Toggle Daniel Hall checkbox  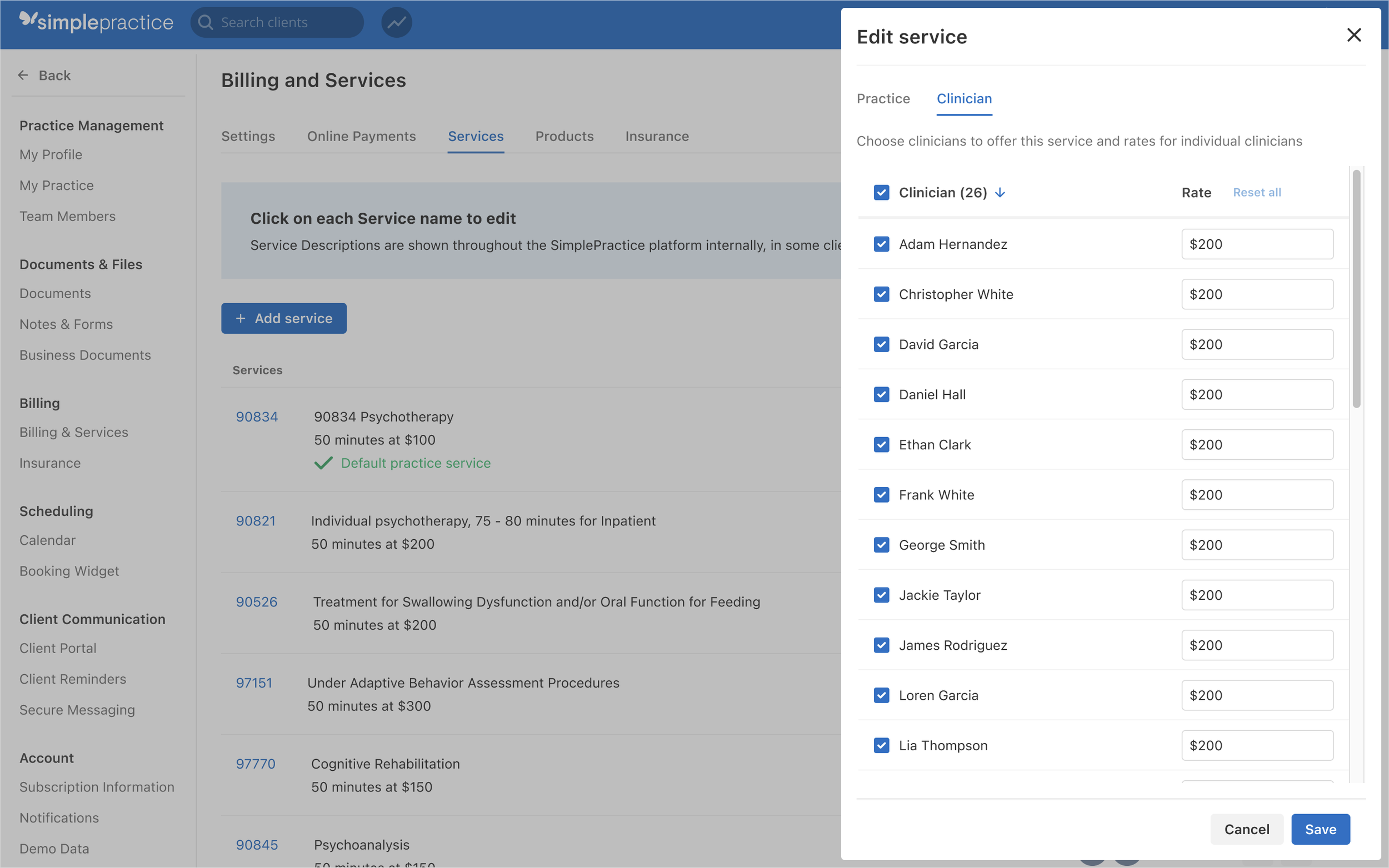pyautogui.click(x=881, y=394)
